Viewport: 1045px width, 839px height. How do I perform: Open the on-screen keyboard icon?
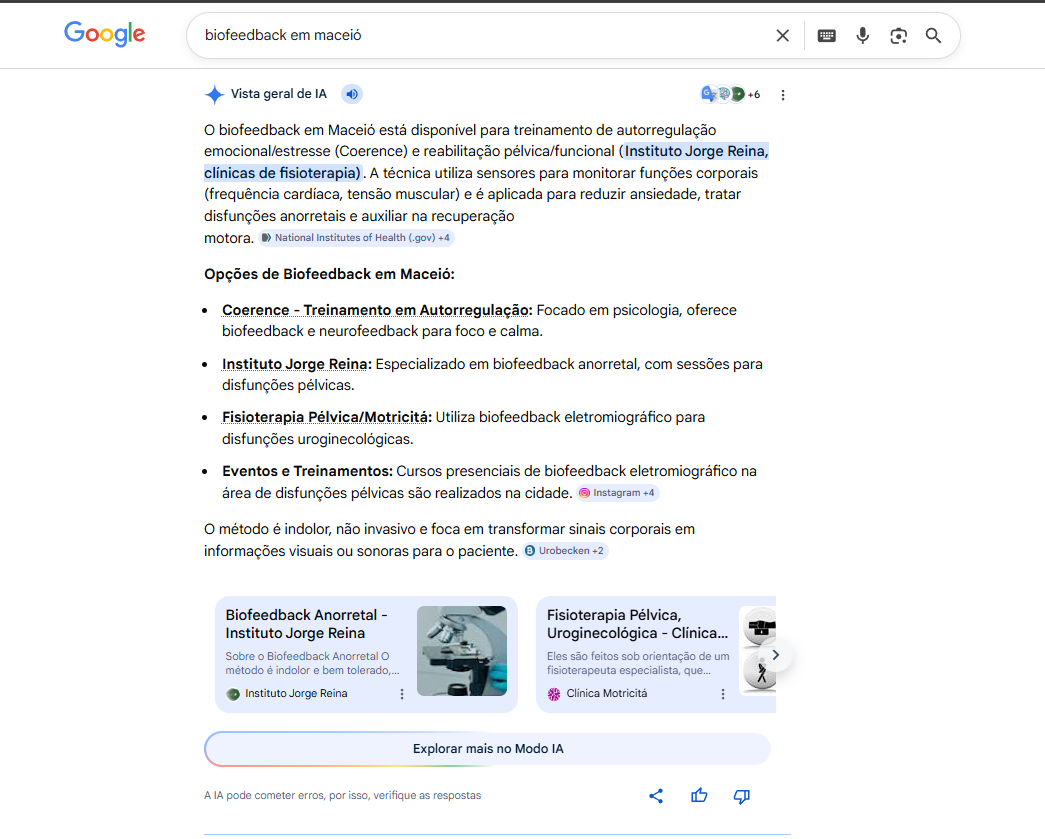[826, 35]
